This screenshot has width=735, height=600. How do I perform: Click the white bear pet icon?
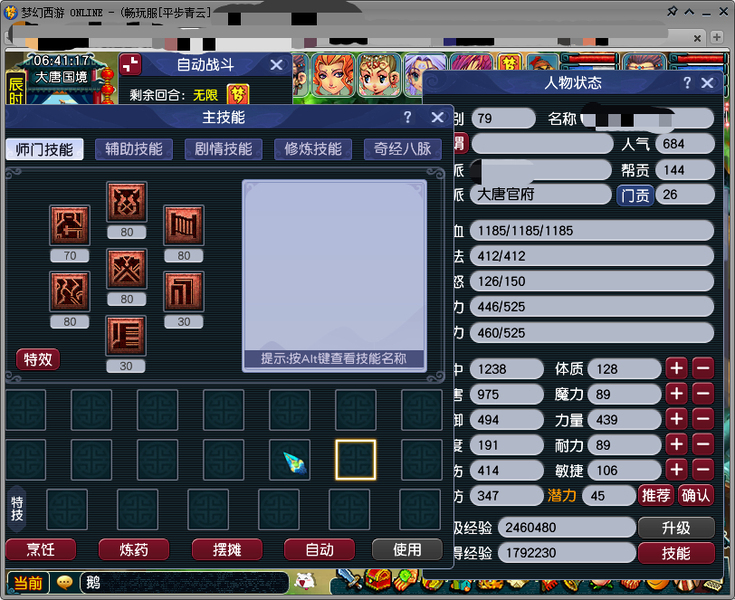tap(305, 582)
